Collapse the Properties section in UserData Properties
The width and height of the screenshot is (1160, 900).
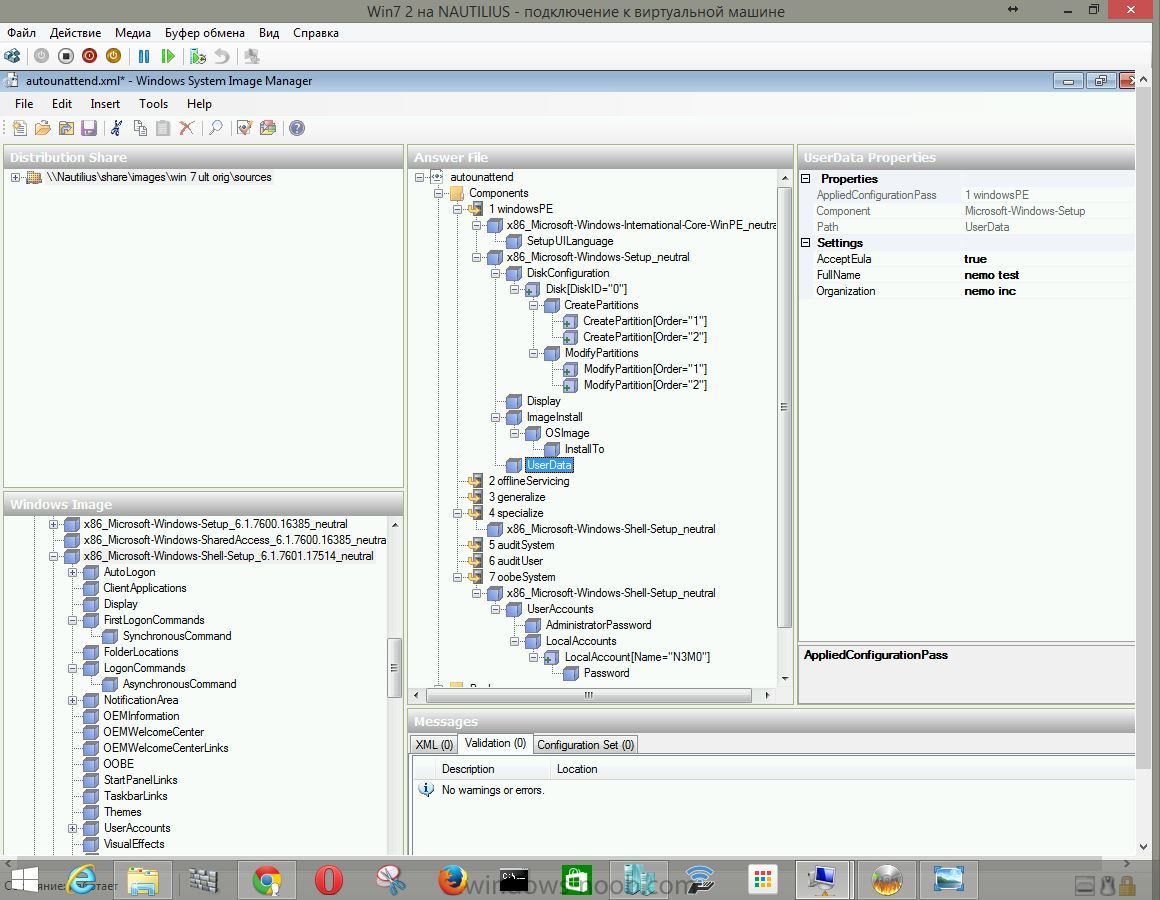pos(806,179)
